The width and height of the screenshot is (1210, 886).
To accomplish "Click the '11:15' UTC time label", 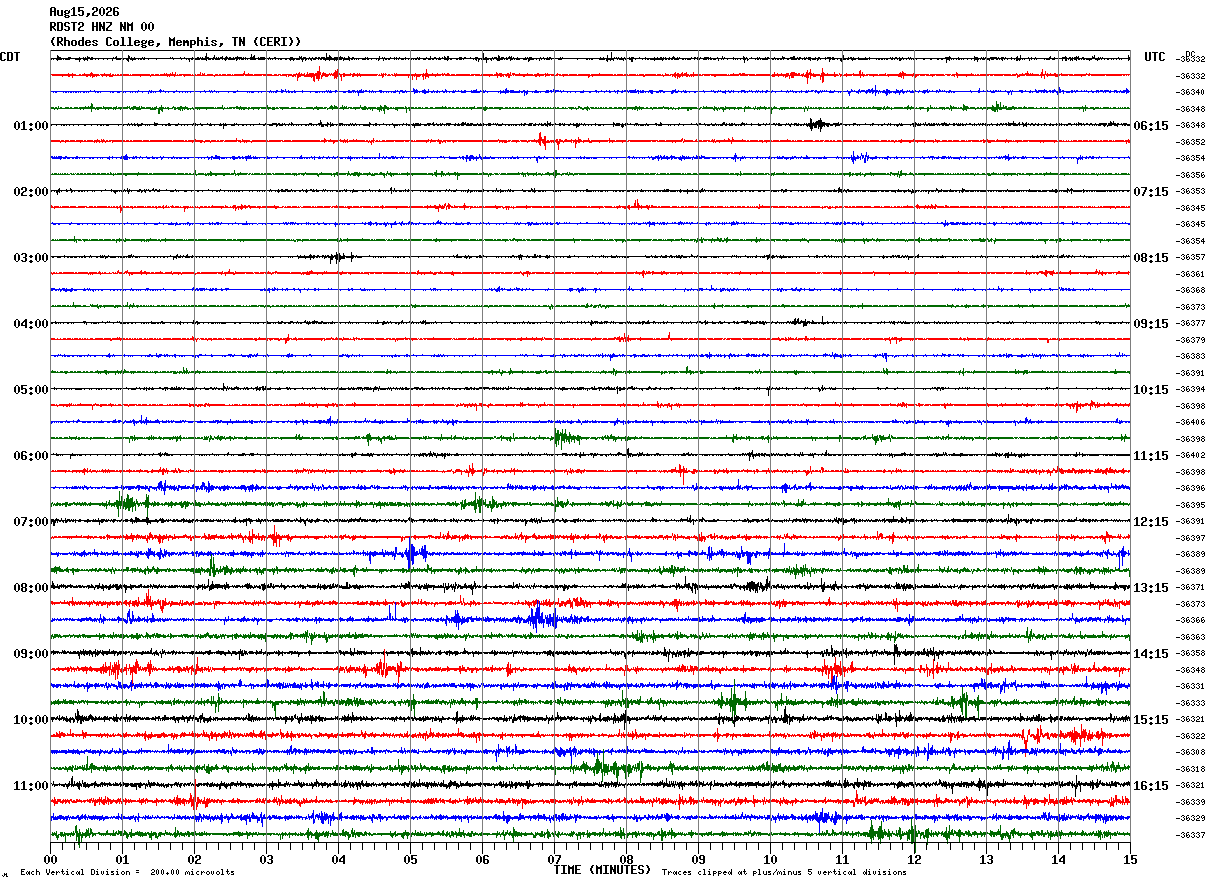I will (1151, 456).
